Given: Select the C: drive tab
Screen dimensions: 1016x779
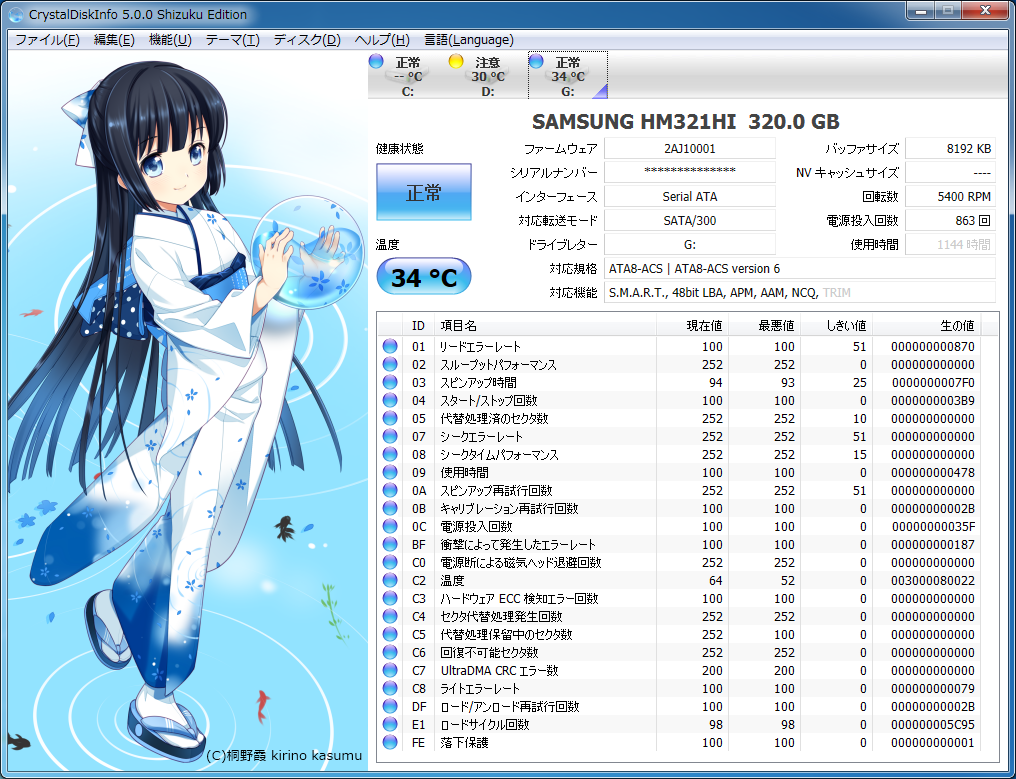Looking at the screenshot, I should (x=407, y=76).
